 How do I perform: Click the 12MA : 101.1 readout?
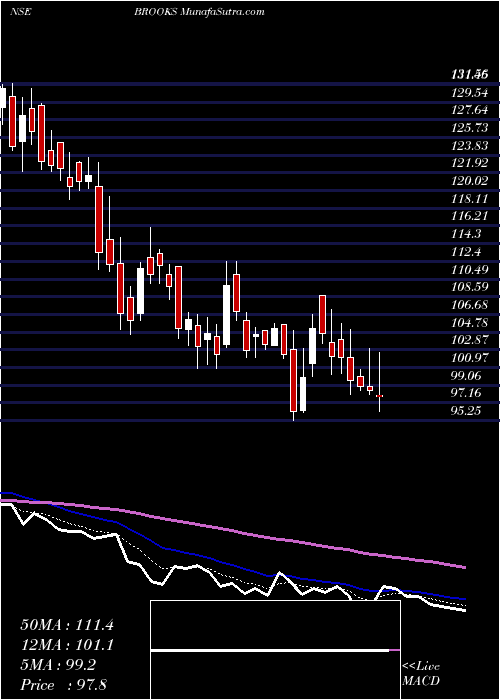[x=67, y=645]
